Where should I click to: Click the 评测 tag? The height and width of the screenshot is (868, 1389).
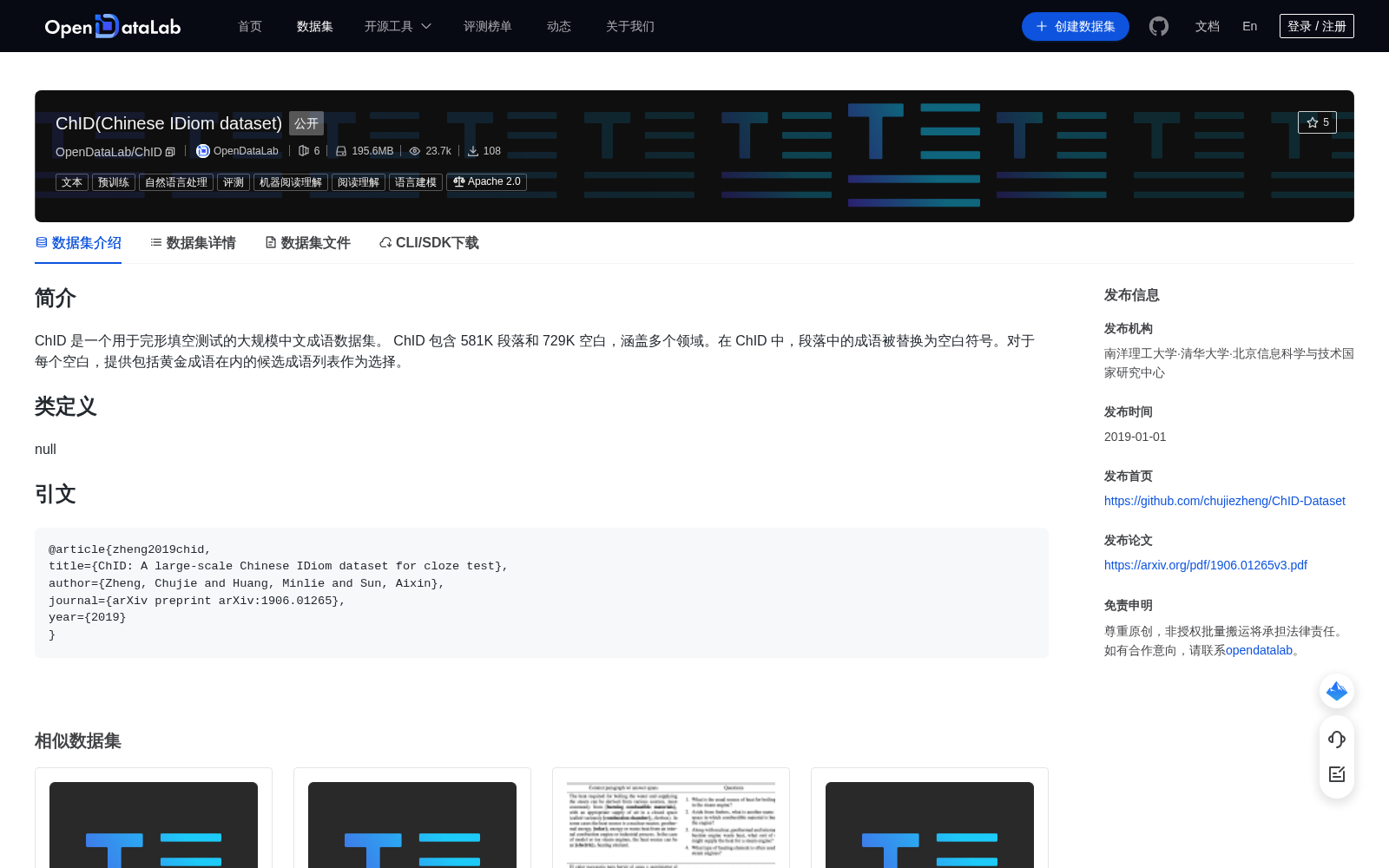tap(234, 182)
